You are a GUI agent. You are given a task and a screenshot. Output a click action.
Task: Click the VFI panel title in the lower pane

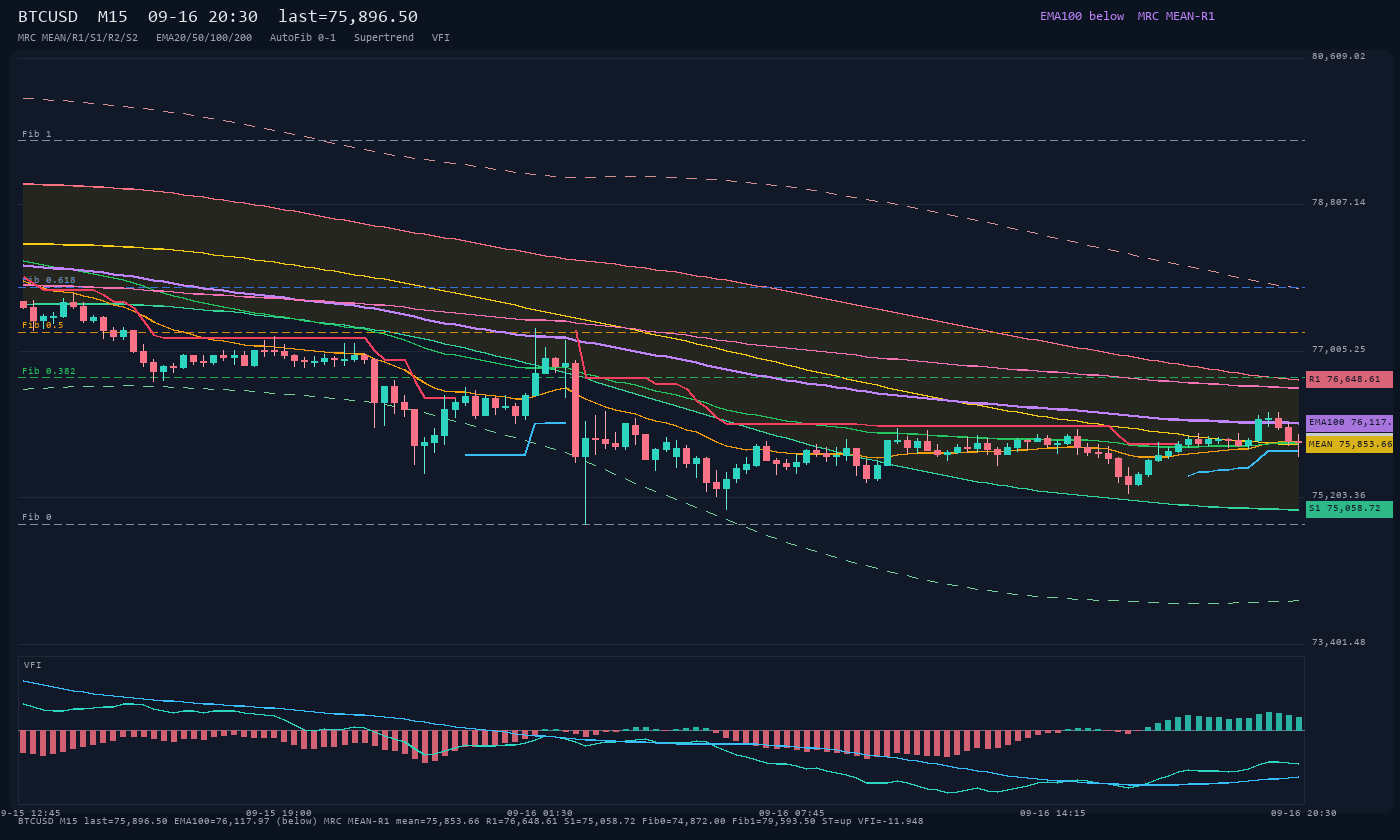click(x=33, y=665)
